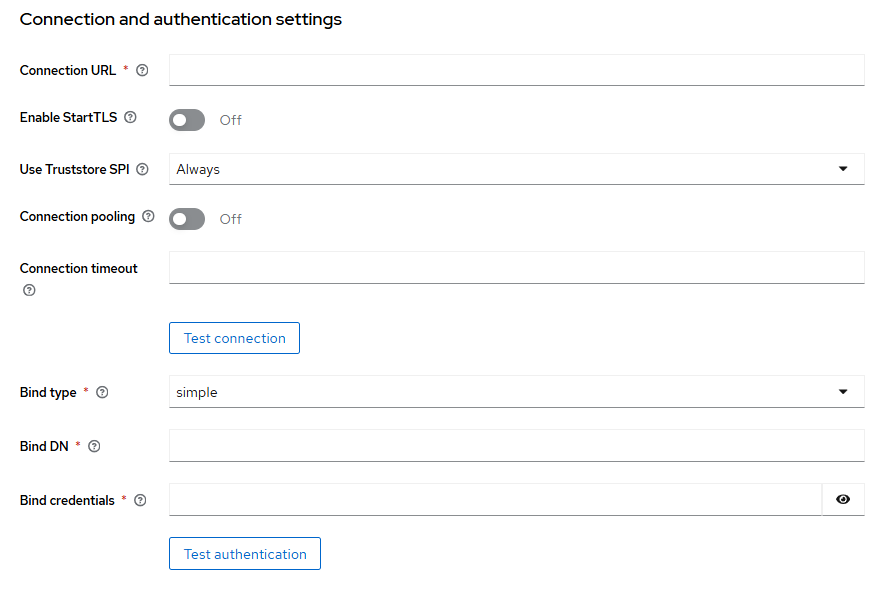
Task: Focus the Connection URL input field
Action: tap(516, 71)
